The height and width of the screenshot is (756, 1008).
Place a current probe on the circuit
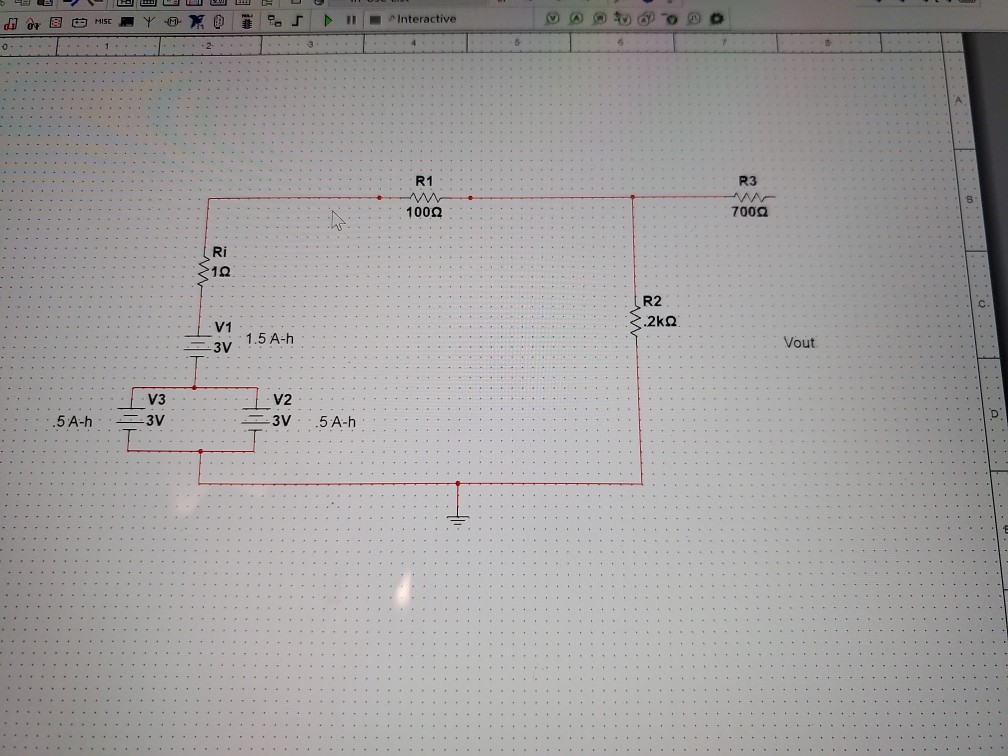[574, 18]
